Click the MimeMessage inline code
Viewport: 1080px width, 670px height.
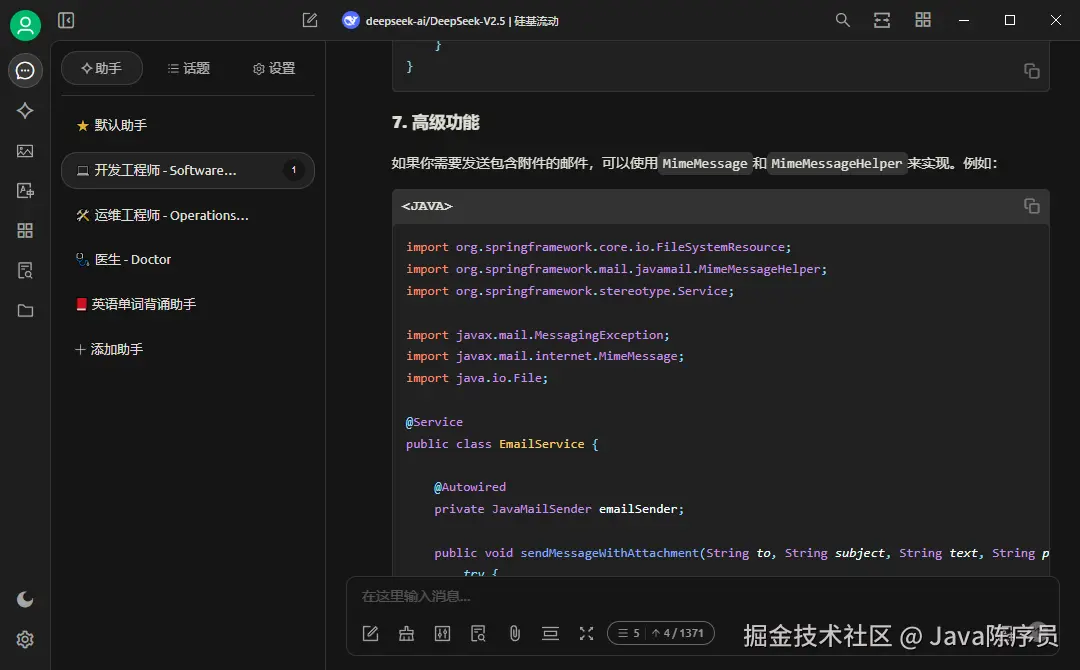coord(705,163)
